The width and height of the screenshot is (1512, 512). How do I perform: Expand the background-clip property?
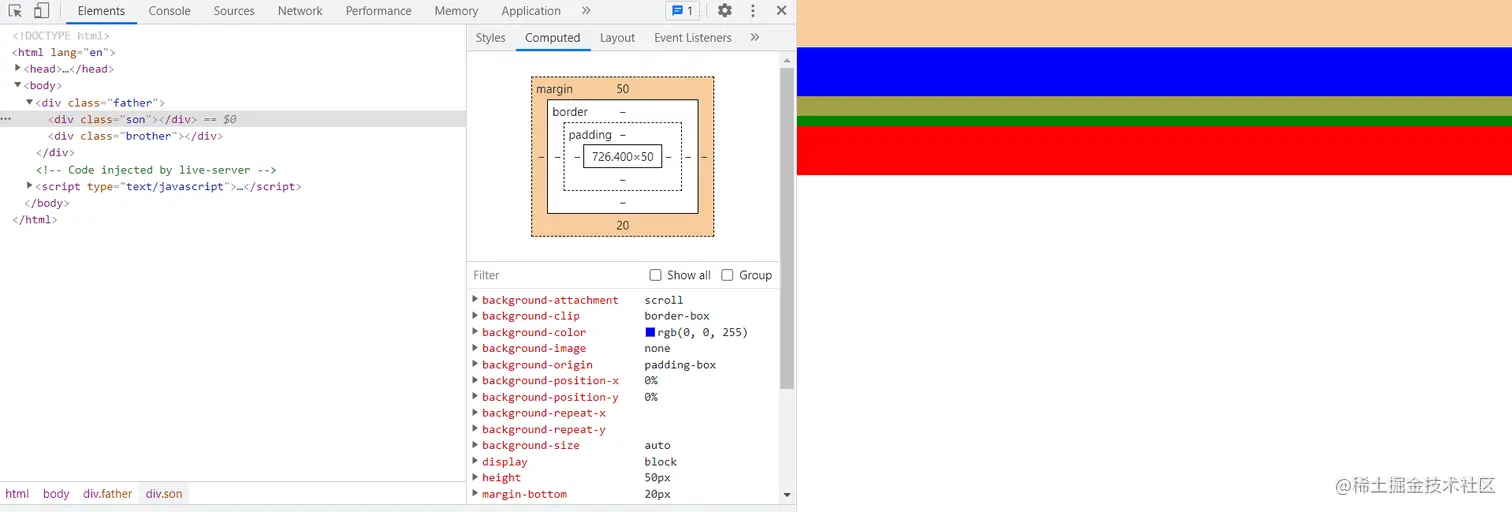point(474,315)
